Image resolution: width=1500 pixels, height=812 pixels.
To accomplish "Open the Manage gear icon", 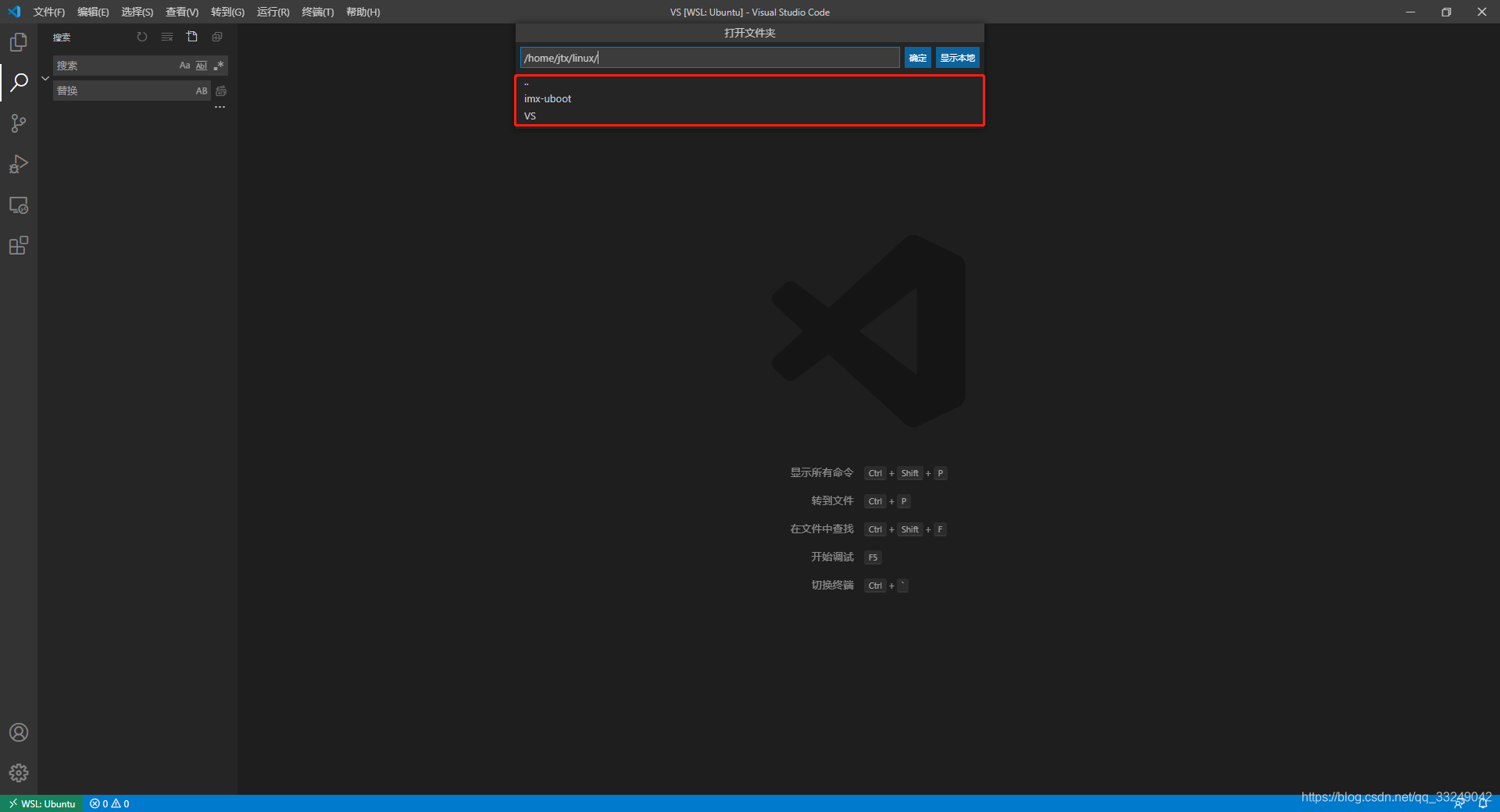I will pyautogui.click(x=19, y=773).
